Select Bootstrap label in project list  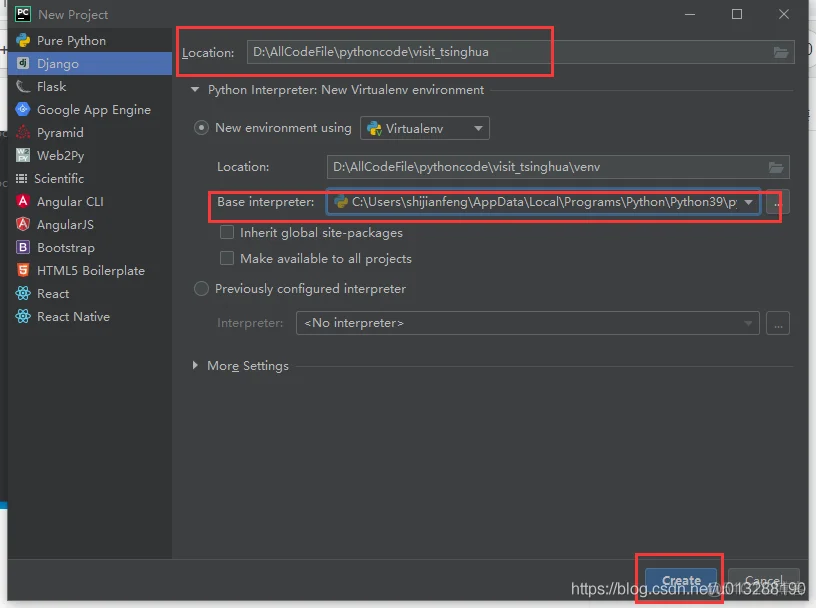(x=66, y=248)
